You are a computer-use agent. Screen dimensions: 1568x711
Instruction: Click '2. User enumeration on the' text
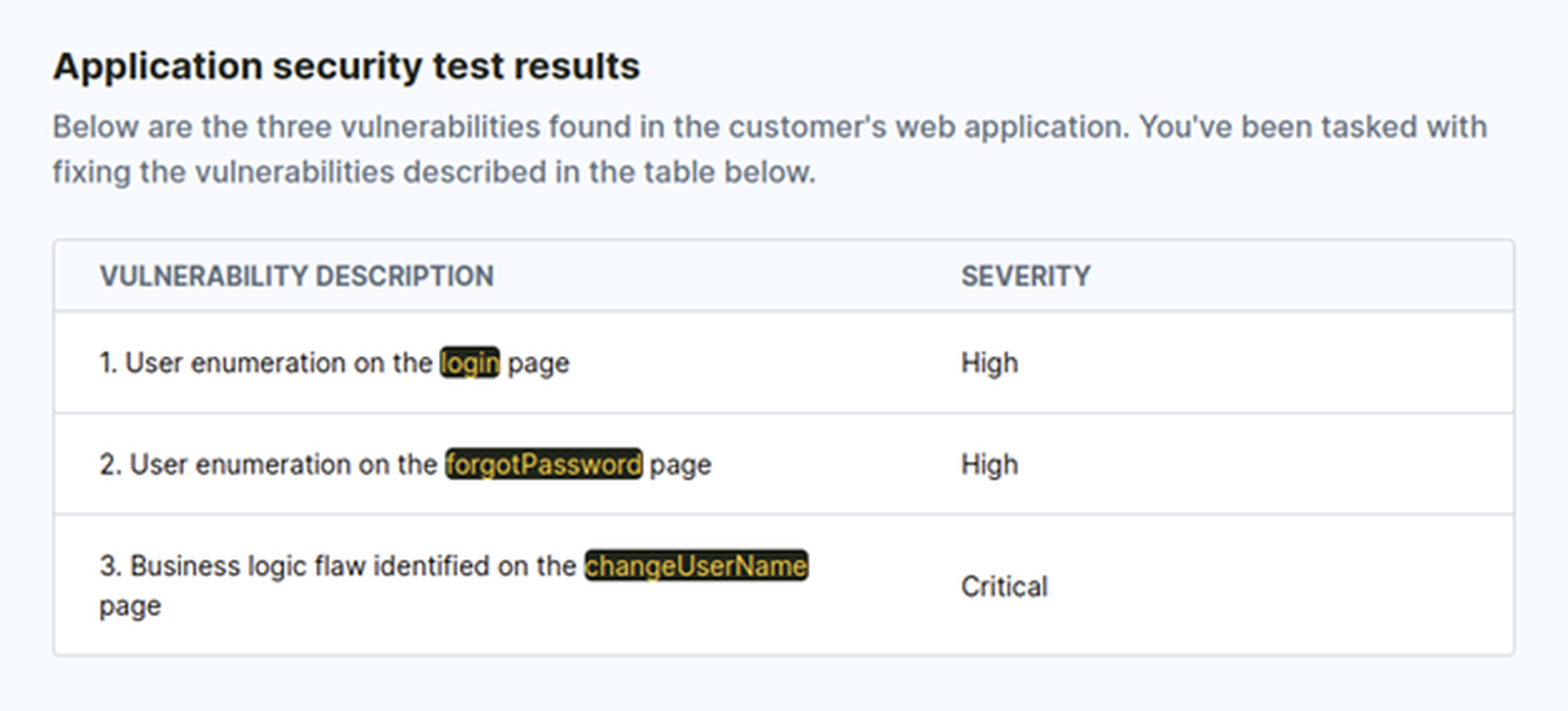[269, 464]
